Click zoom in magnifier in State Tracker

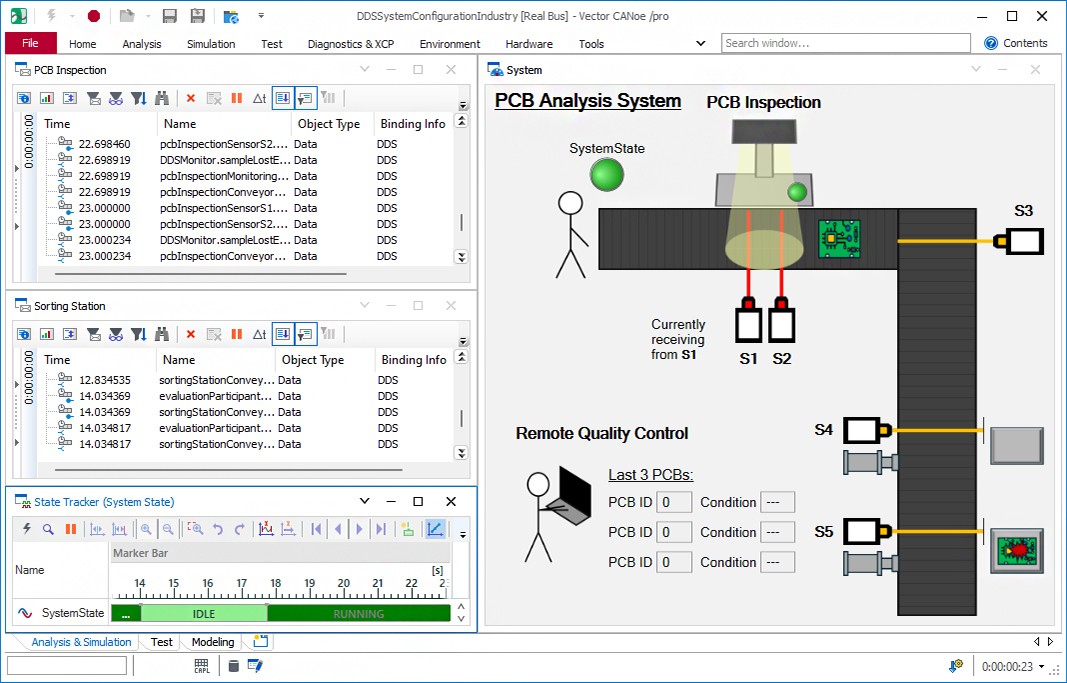146,530
